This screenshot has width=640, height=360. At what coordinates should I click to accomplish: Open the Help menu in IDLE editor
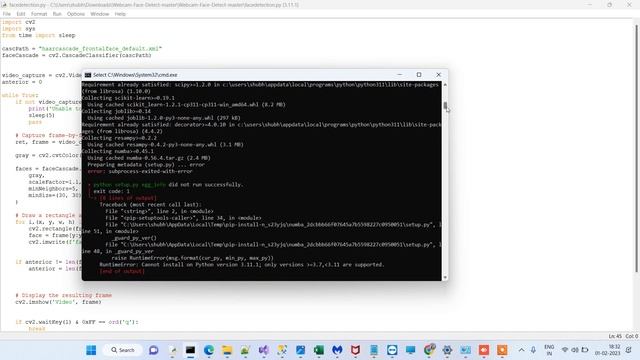[120, 14]
